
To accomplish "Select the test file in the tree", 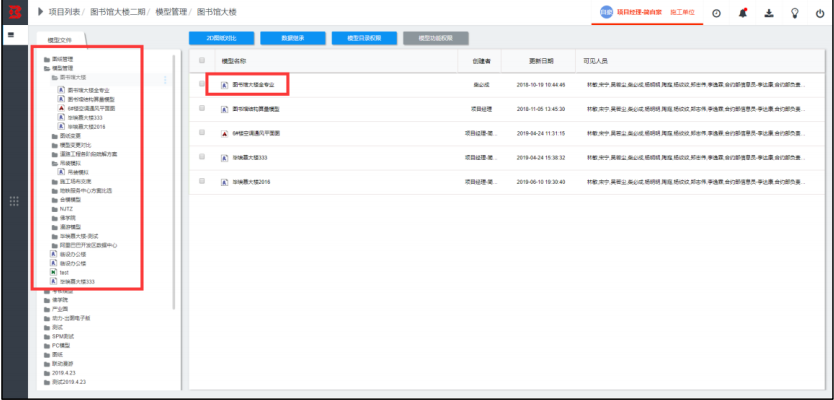I will point(64,272).
